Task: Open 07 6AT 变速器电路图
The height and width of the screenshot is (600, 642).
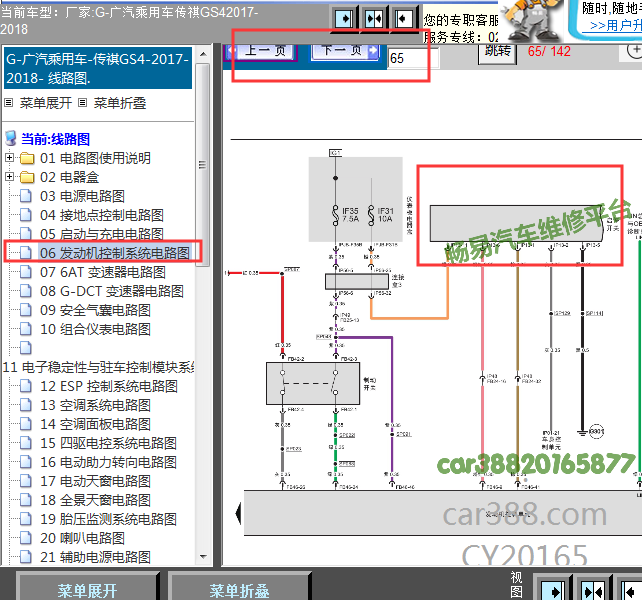Action: (x=102, y=272)
